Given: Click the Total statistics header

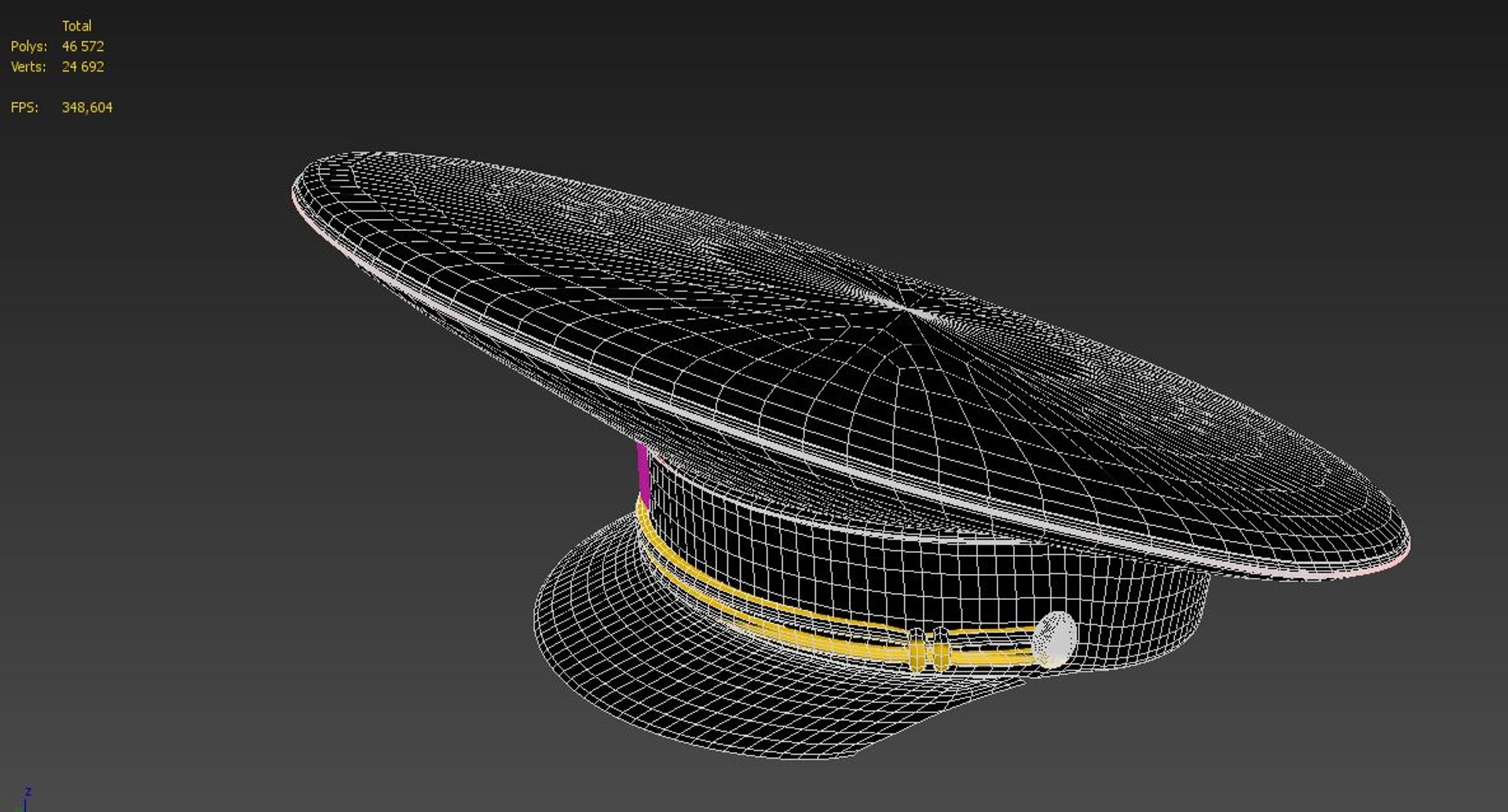Looking at the screenshot, I should (x=76, y=26).
